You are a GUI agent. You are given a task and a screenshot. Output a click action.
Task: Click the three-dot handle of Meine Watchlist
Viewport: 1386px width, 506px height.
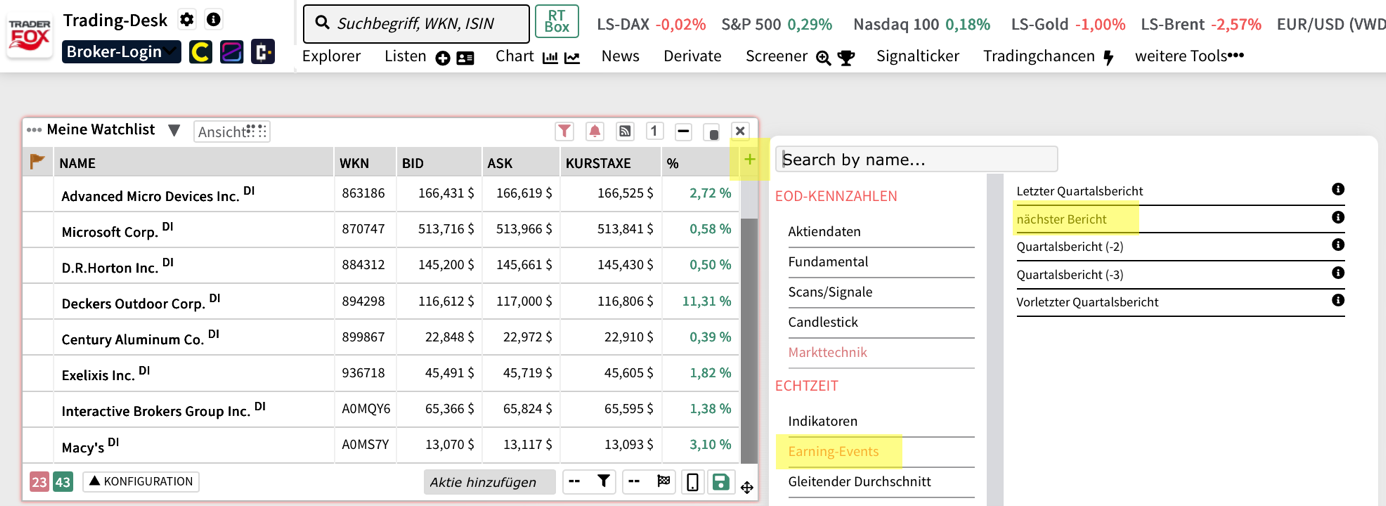click(34, 130)
